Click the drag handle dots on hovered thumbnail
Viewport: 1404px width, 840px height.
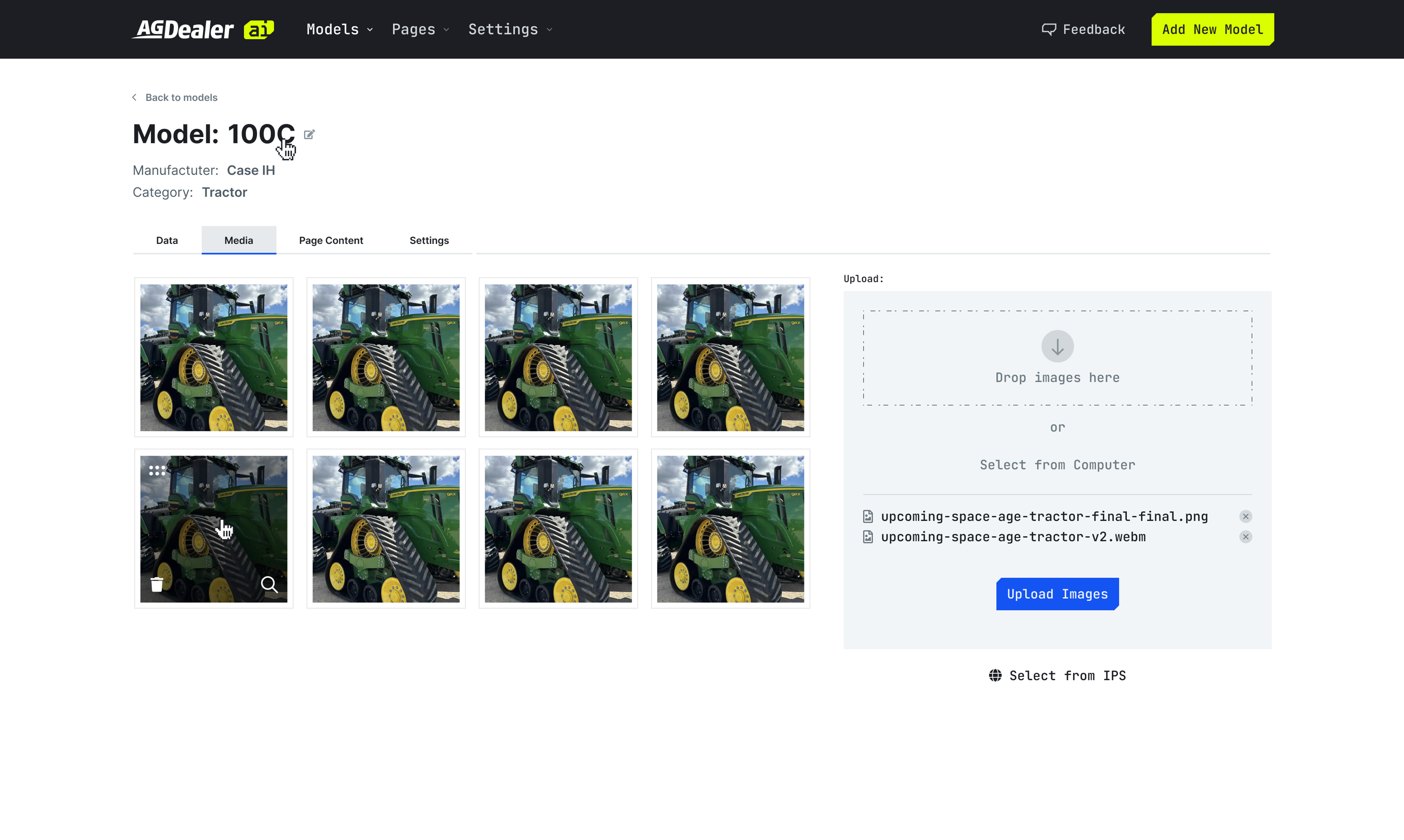point(157,470)
